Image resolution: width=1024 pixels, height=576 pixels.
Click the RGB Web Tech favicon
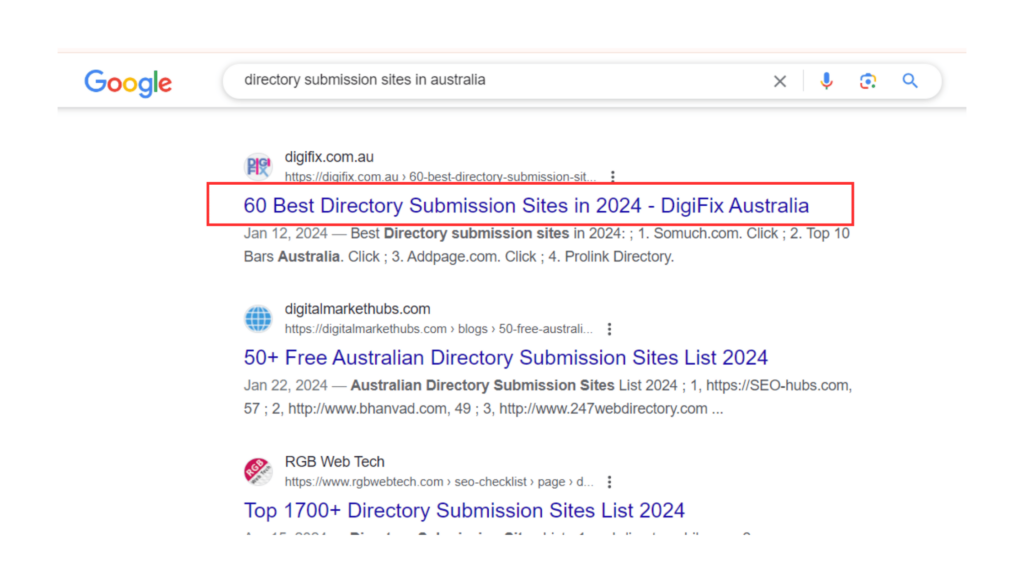coord(259,471)
